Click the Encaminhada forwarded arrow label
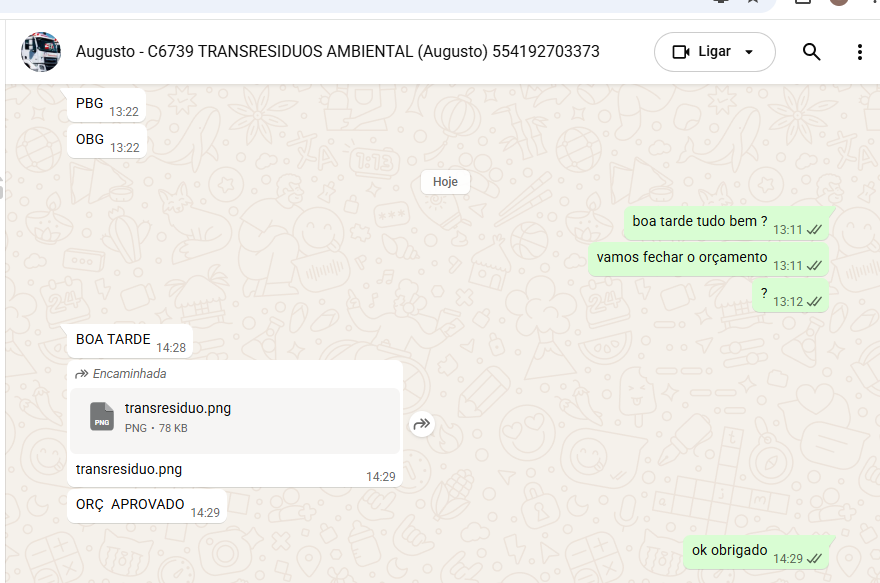This screenshot has height=583, width=880. (x=121, y=374)
